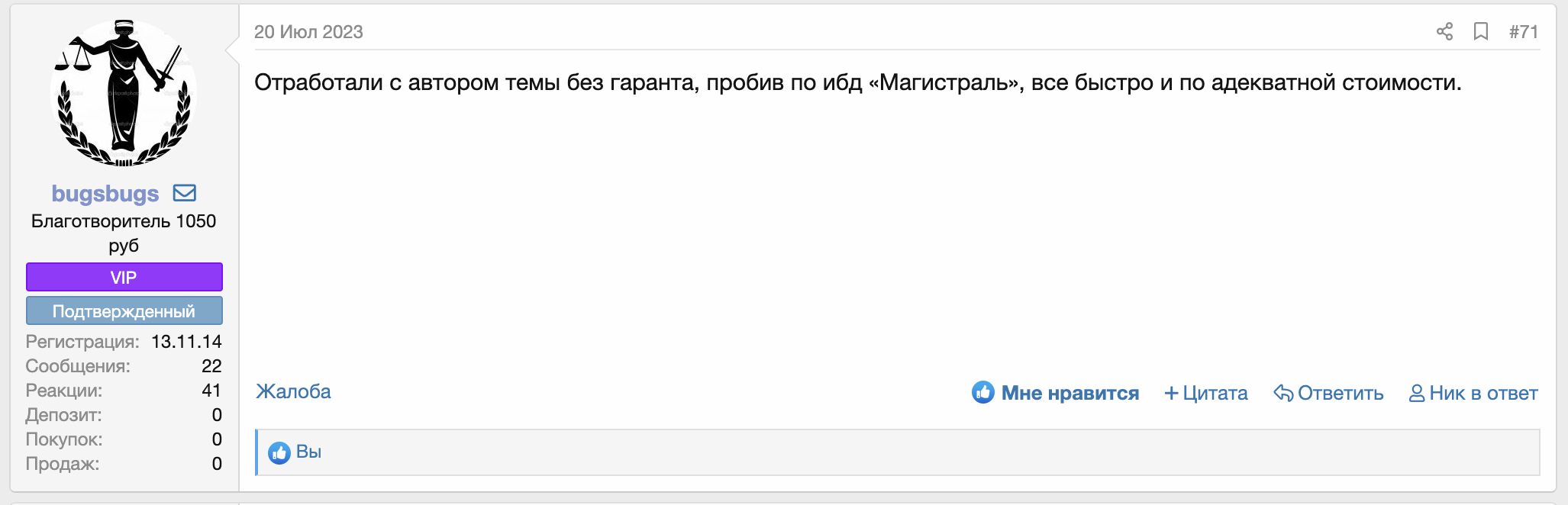Image resolution: width=1568 pixels, height=505 pixels.
Task: Click the purple VIP badge
Action: pos(124,277)
